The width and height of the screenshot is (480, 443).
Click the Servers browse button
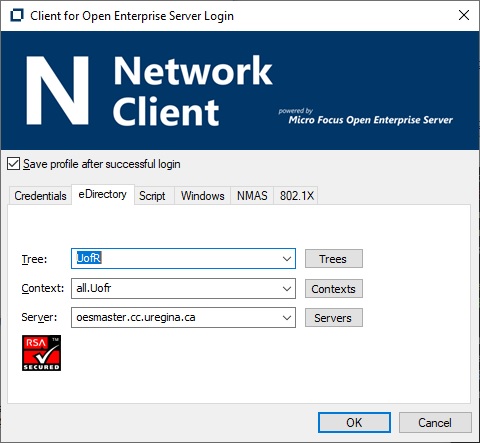(334, 318)
